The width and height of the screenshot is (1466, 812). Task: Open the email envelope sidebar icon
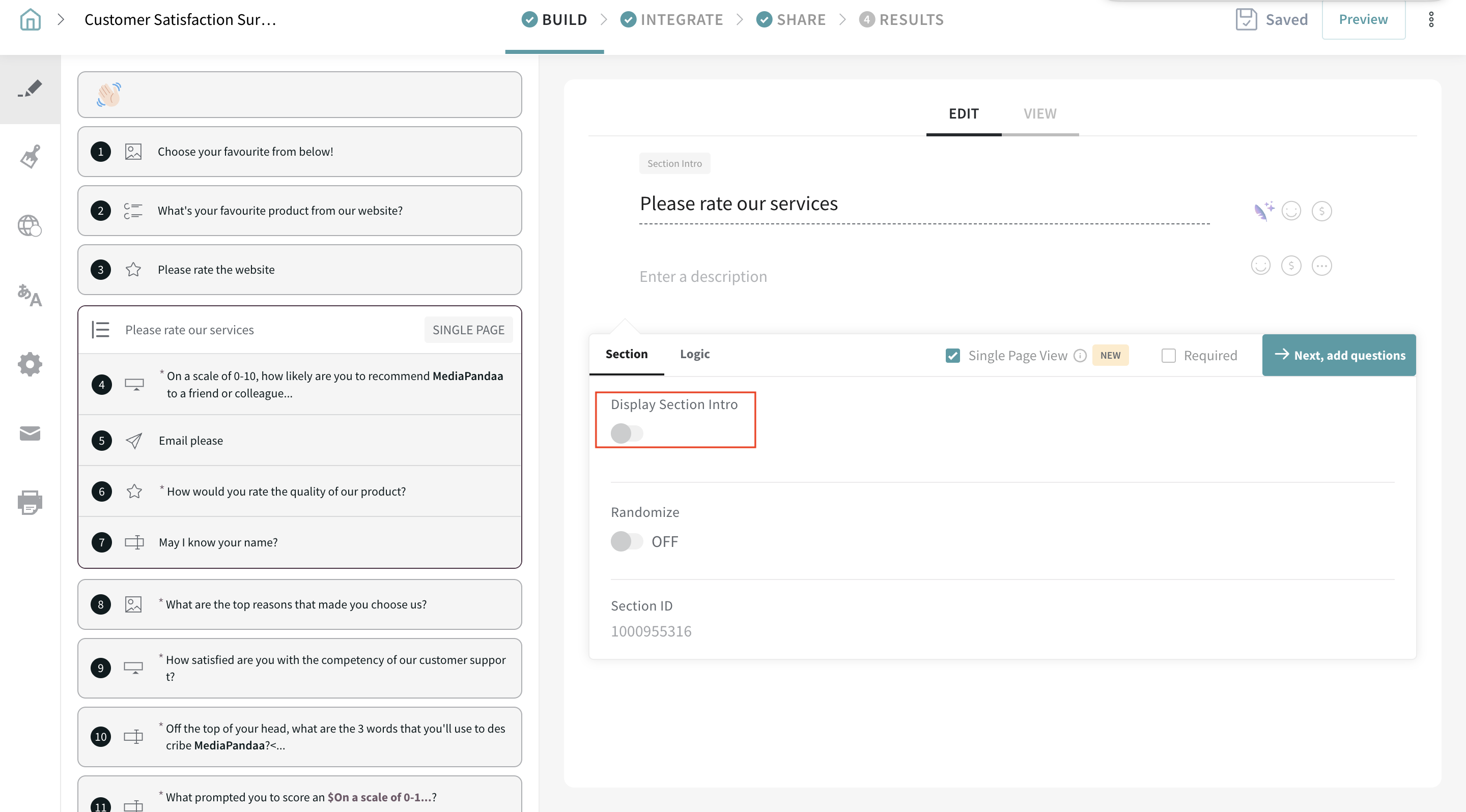(x=30, y=433)
